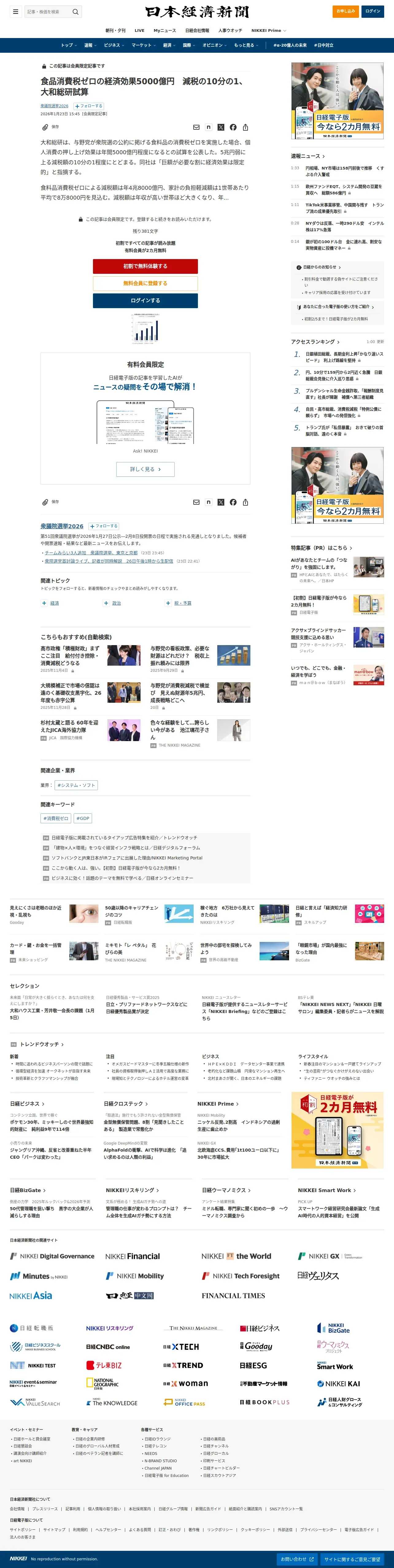The image size is (394, 1568).
Task: Open the 日経転職版 logo
Action: click(32, 1328)
